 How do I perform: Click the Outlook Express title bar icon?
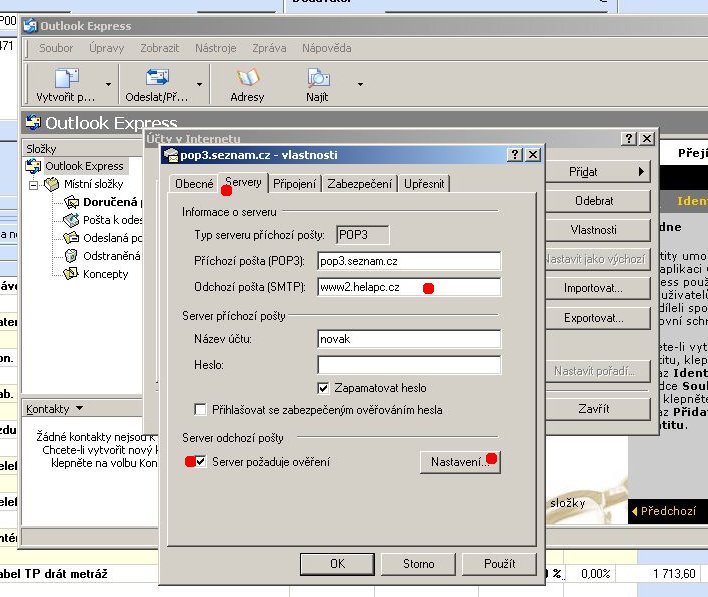coord(30,25)
